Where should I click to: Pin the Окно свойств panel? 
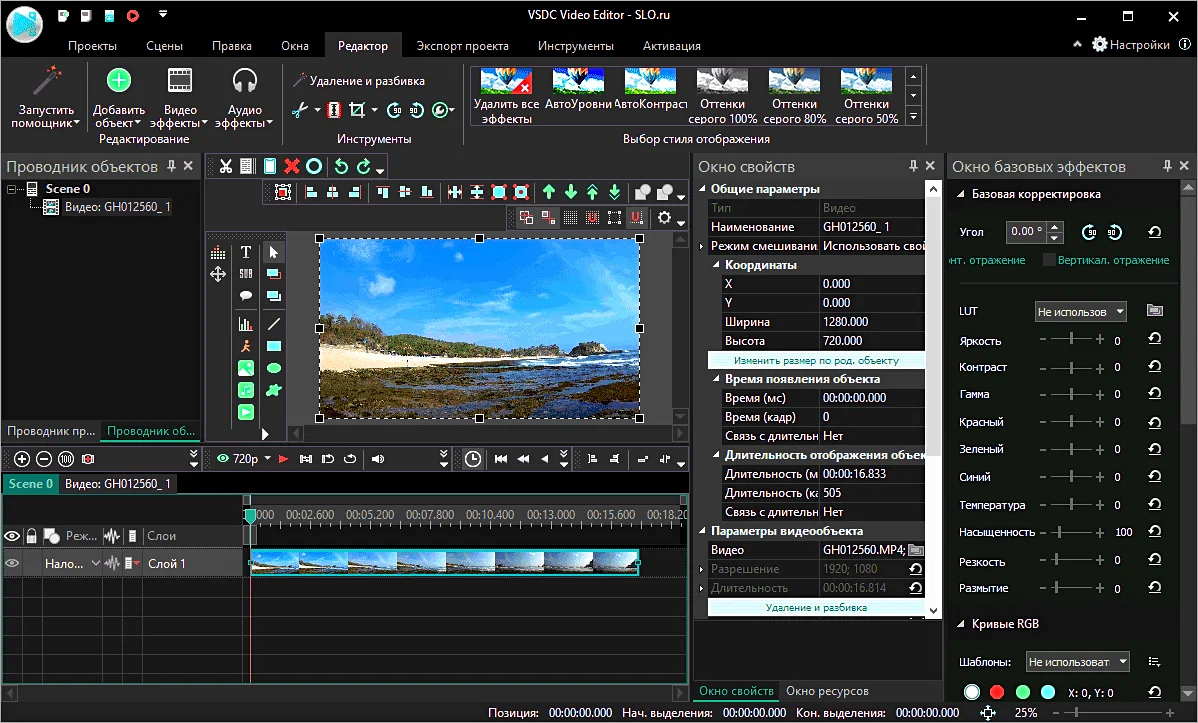(913, 166)
